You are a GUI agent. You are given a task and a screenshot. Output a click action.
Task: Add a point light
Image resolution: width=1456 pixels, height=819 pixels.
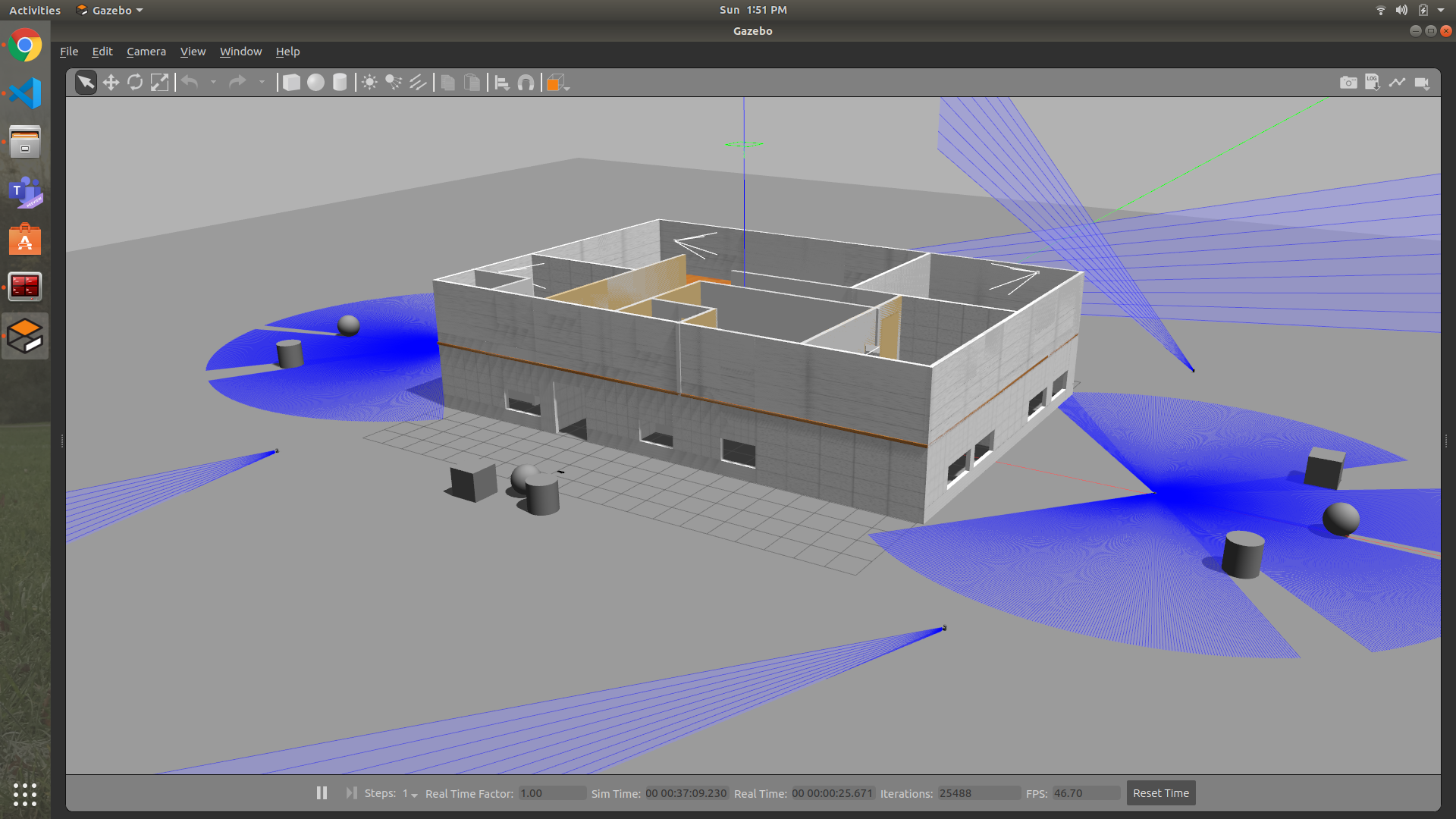coord(369,83)
